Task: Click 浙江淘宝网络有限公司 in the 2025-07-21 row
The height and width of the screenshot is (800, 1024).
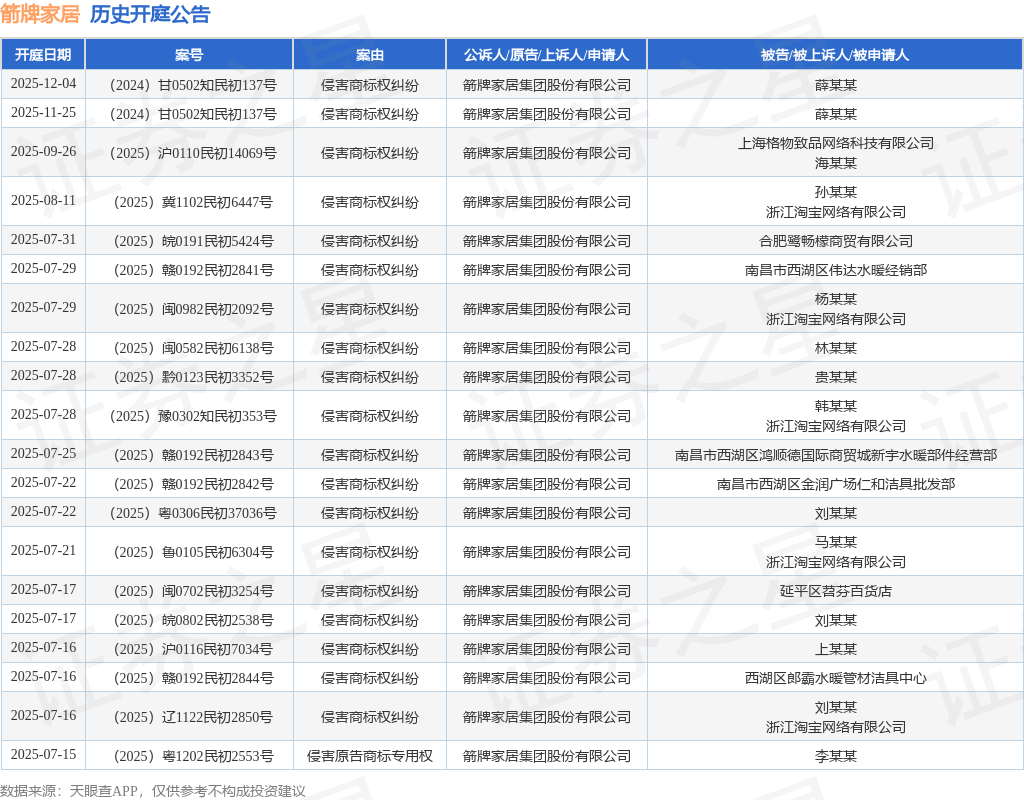Action: pyautogui.click(x=835, y=562)
